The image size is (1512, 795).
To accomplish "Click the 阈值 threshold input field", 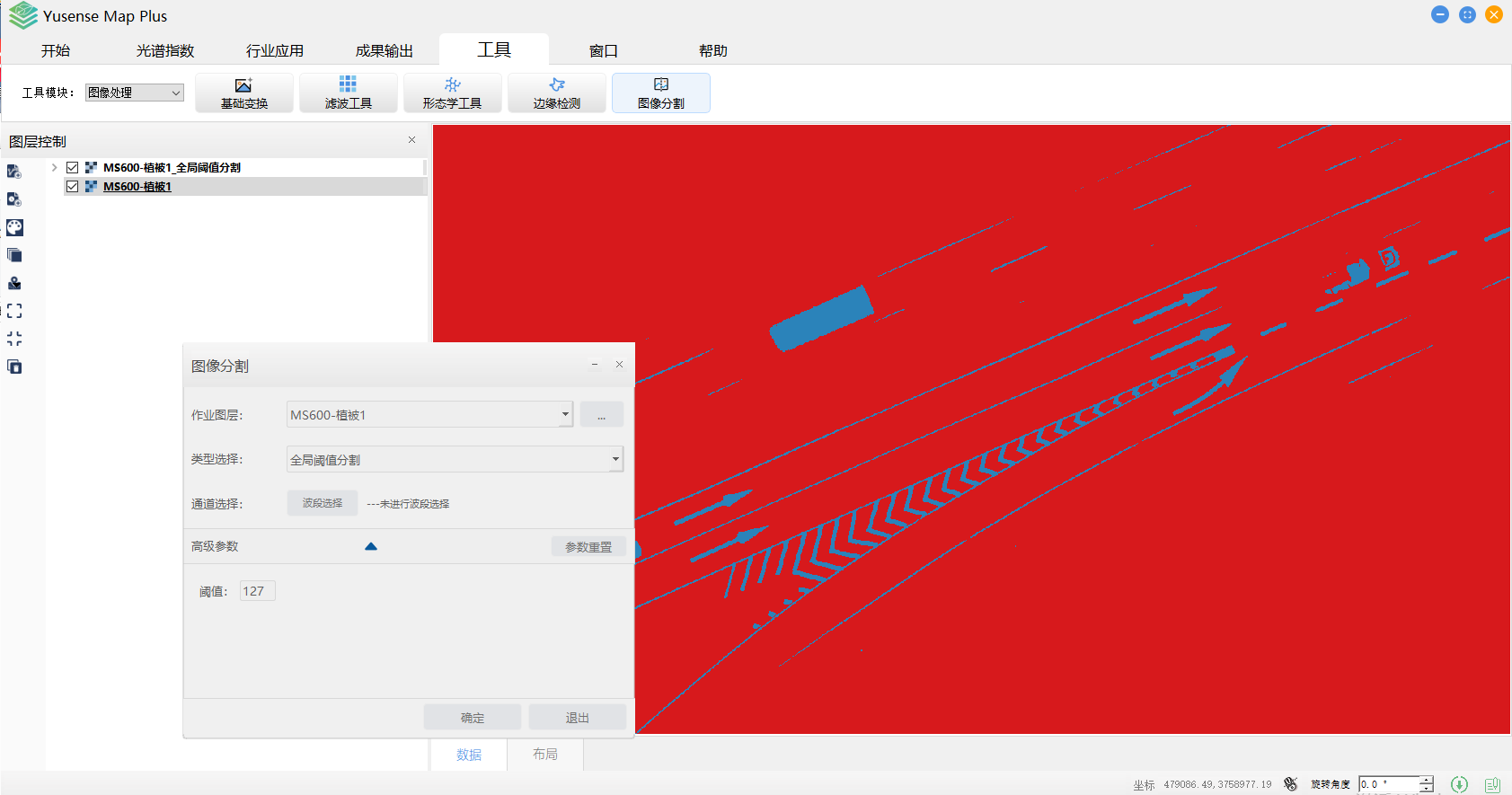I will (x=257, y=591).
